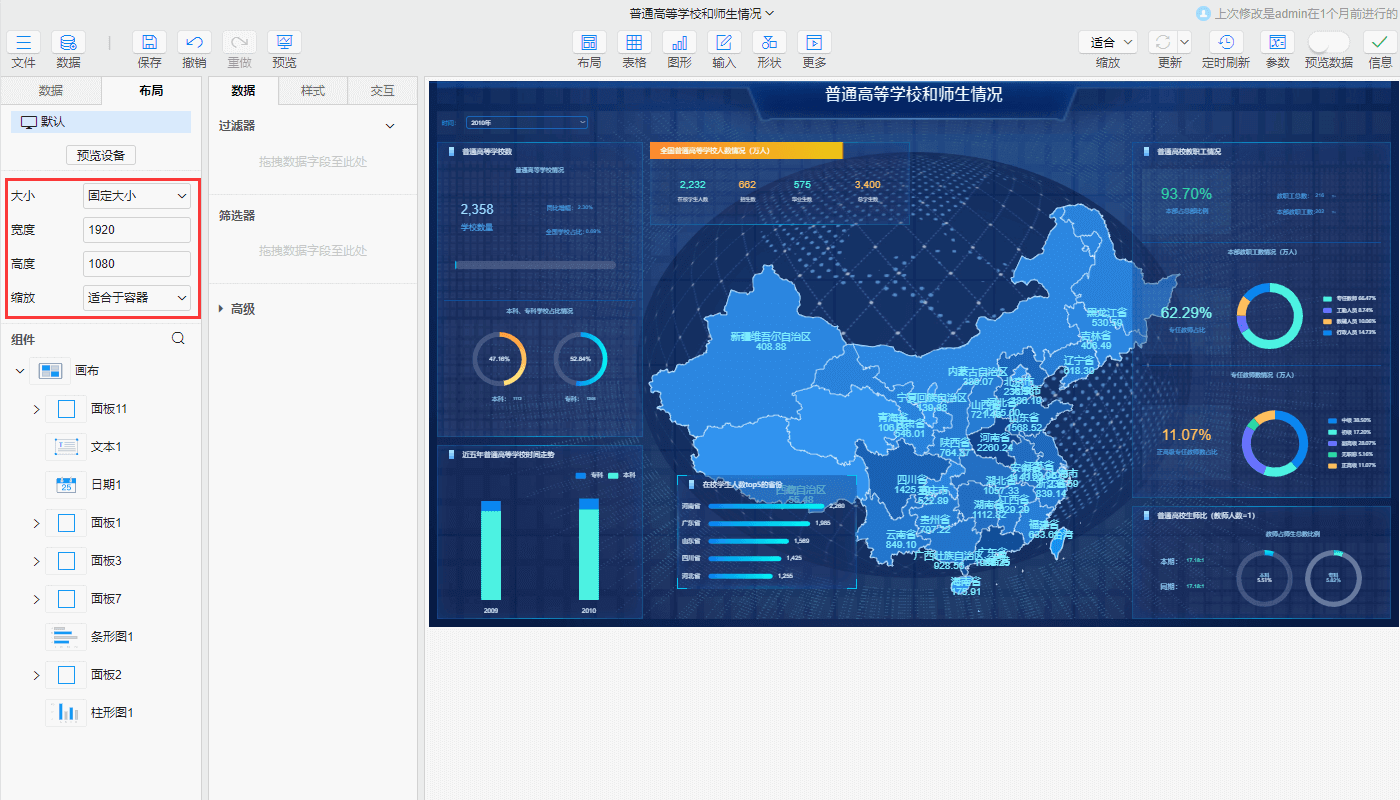1400x800 pixels.
Task: Switch to the Style (样式) tab
Action: tap(313, 91)
